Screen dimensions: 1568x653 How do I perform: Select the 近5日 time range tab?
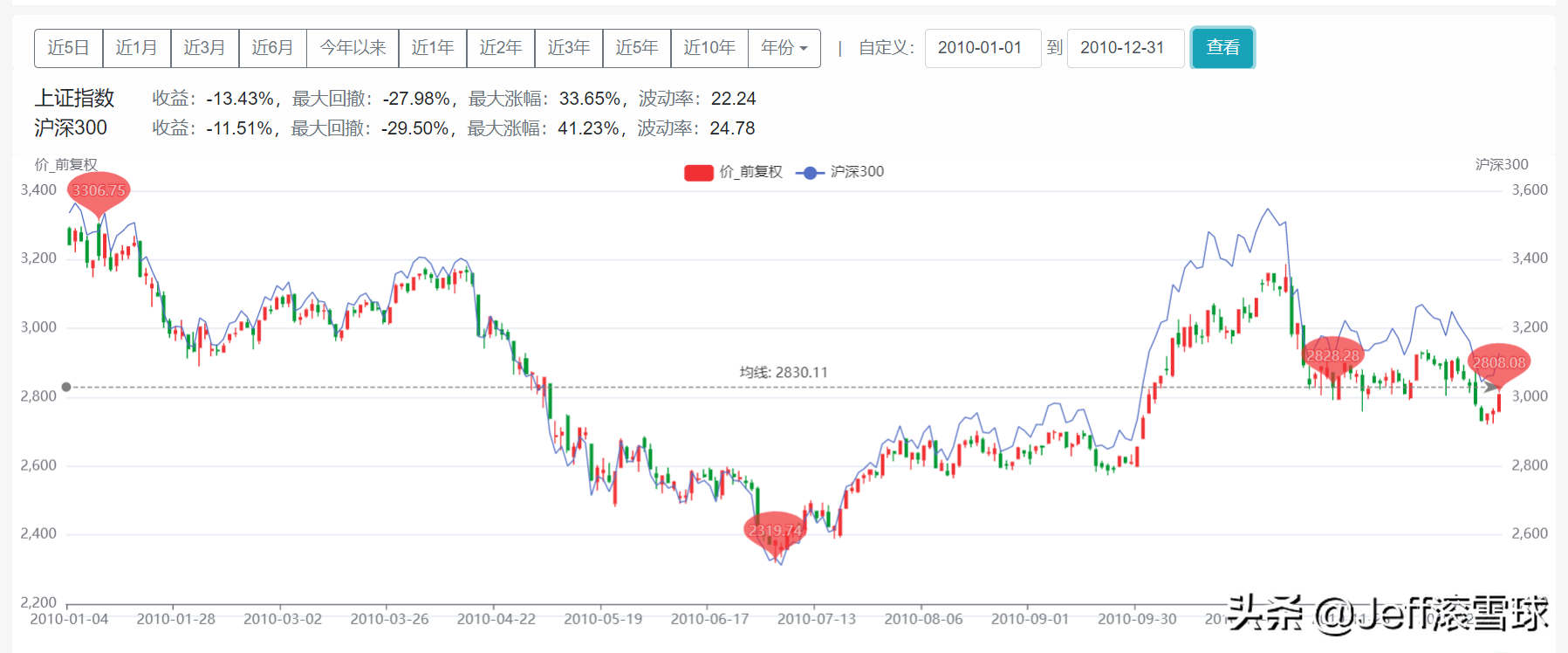[68, 48]
